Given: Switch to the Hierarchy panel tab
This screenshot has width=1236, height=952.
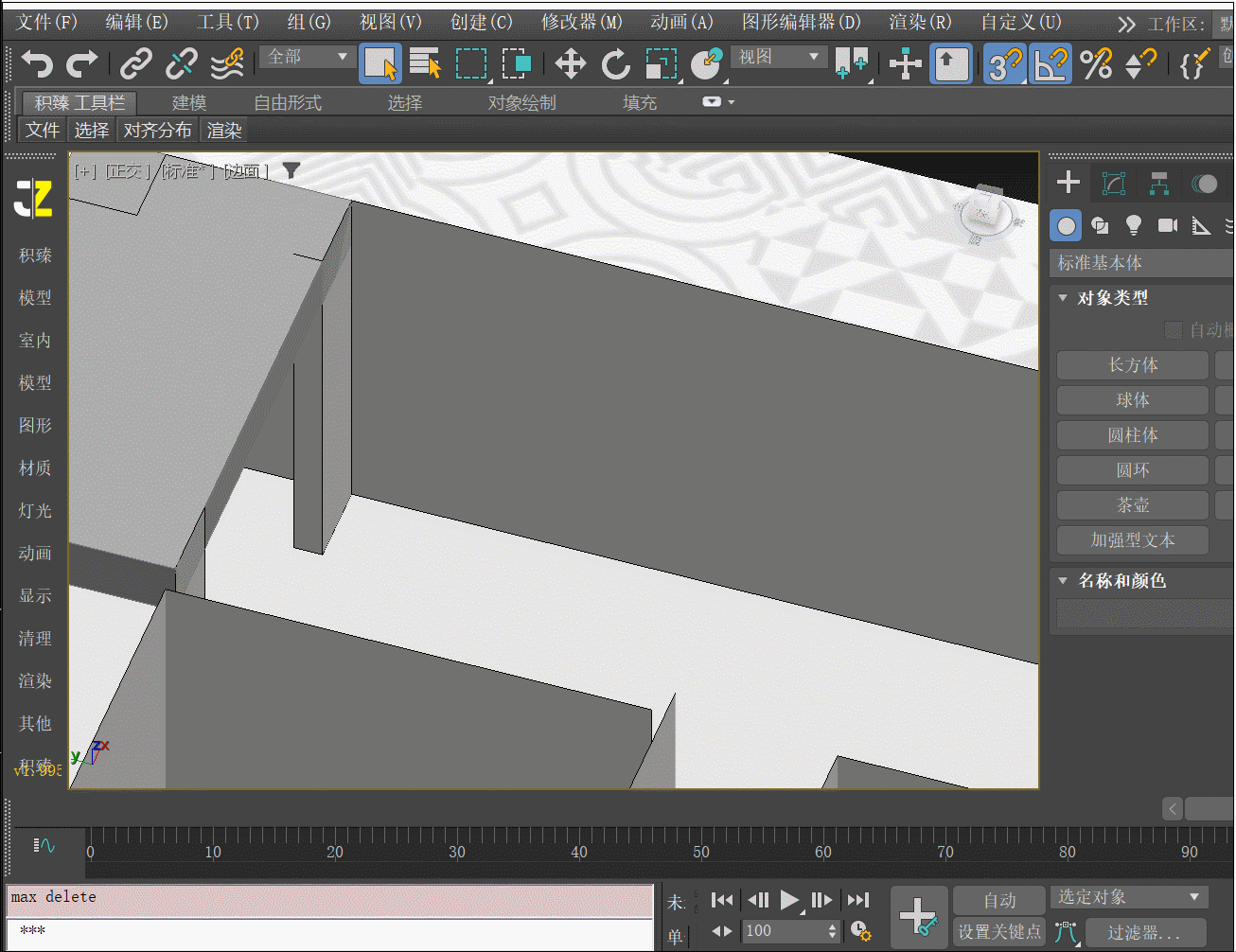Looking at the screenshot, I should 1159,184.
